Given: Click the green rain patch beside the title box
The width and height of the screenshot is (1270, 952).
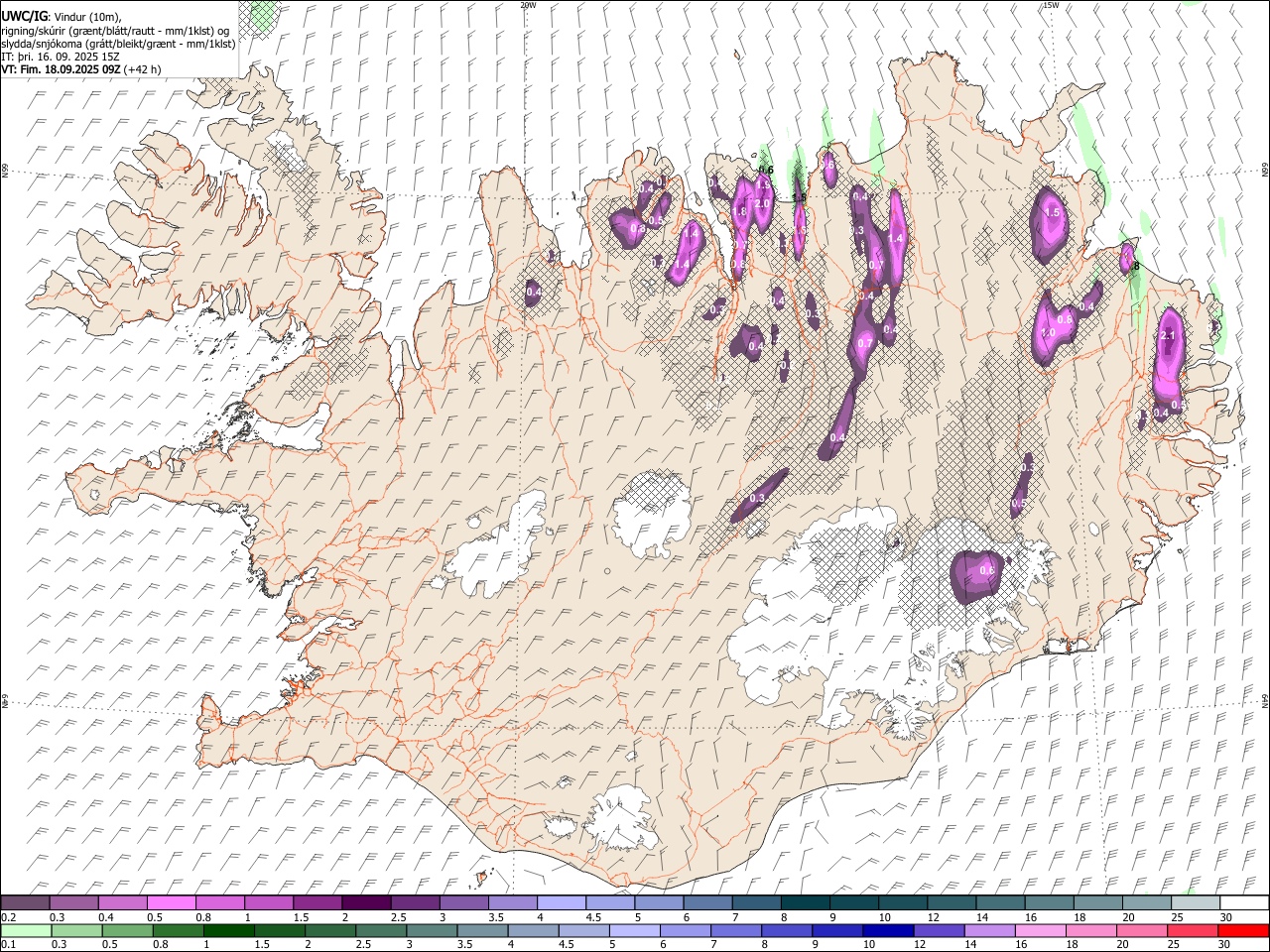Looking at the screenshot, I should click(263, 16).
